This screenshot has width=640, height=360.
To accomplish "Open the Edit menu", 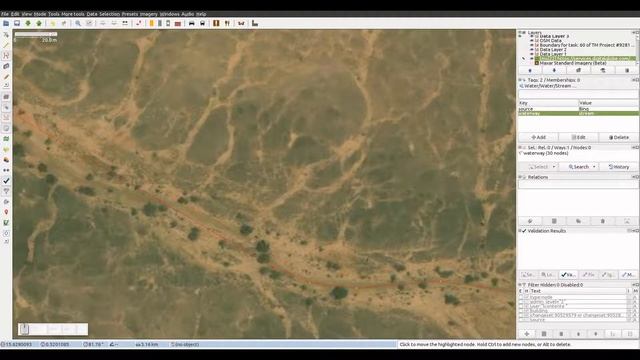I will pyautogui.click(x=15, y=14).
